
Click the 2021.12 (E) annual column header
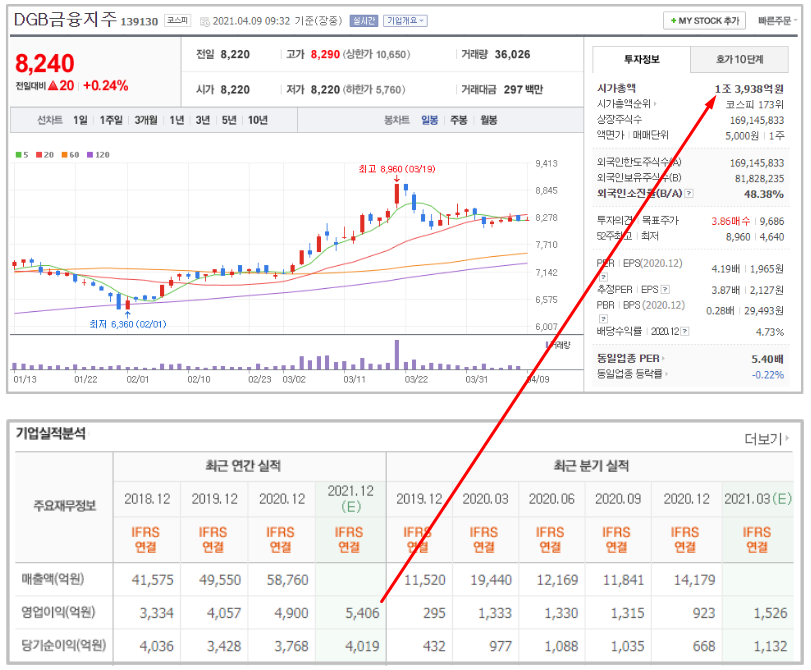pyautogui.click(x=351, y=498)
